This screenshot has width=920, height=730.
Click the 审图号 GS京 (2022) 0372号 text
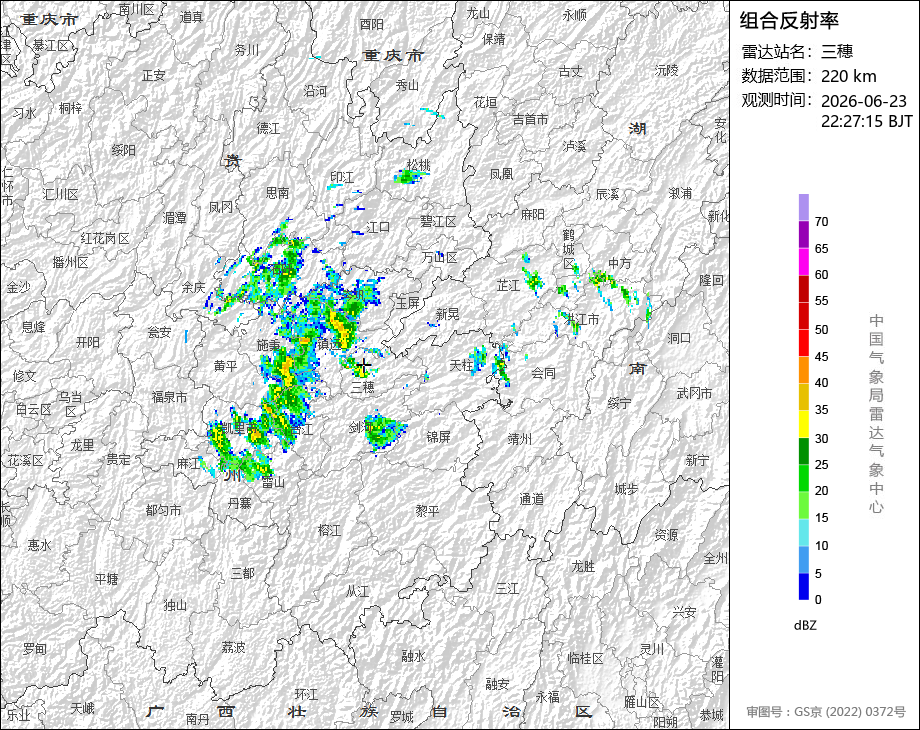[x=826, y=712]
